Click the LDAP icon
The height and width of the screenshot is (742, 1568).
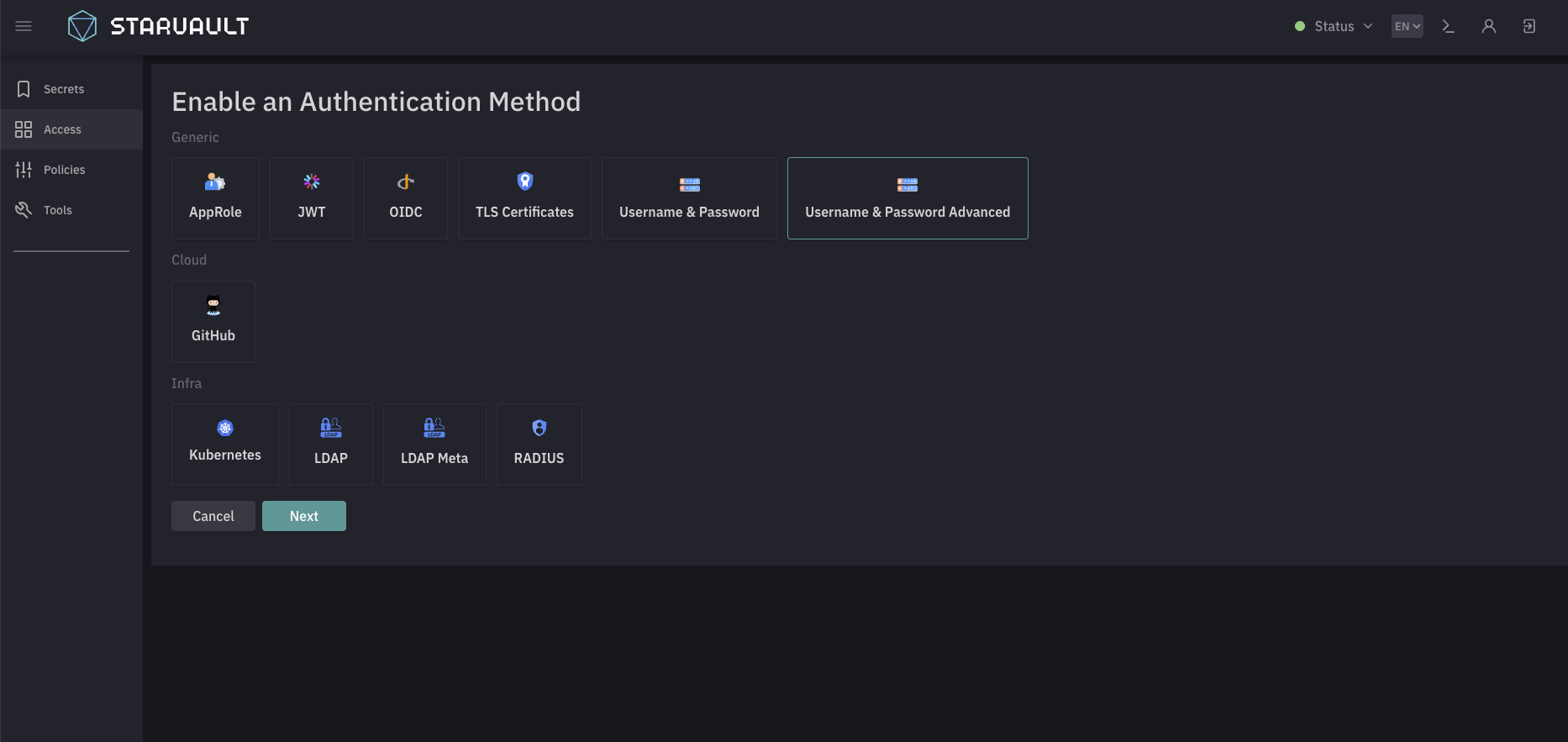[x=331, y=428]
